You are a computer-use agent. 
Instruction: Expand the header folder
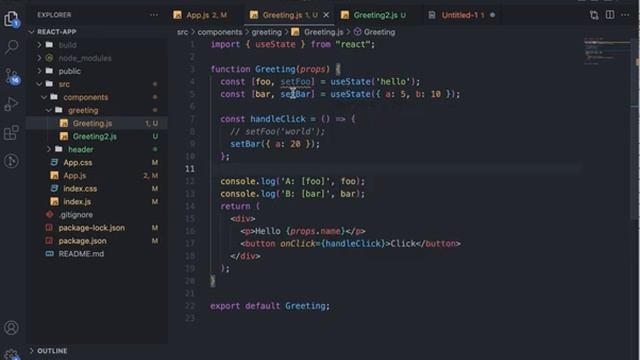(x=80, y=149)
